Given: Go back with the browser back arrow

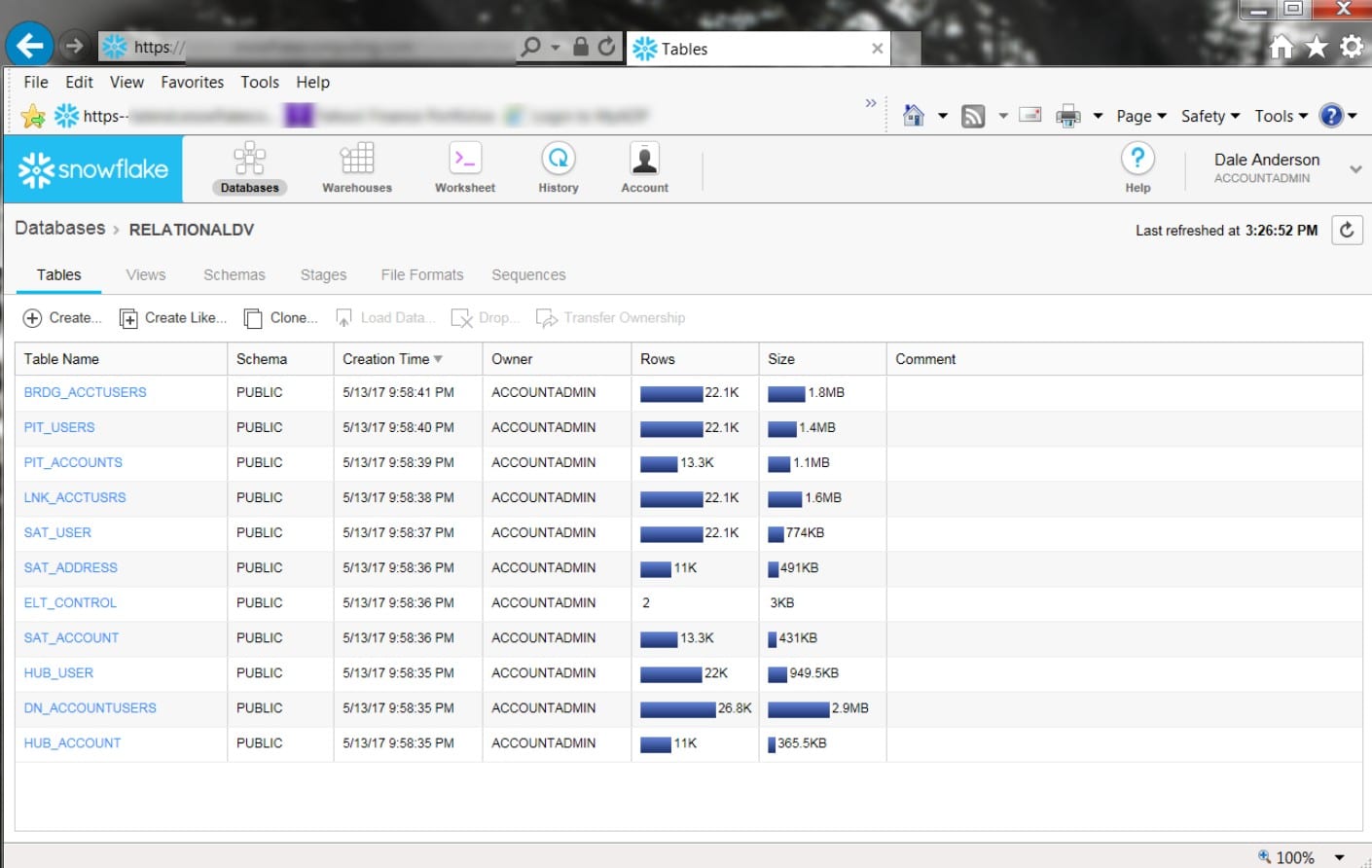Looking at the screenshot, I should click(29, 45).
